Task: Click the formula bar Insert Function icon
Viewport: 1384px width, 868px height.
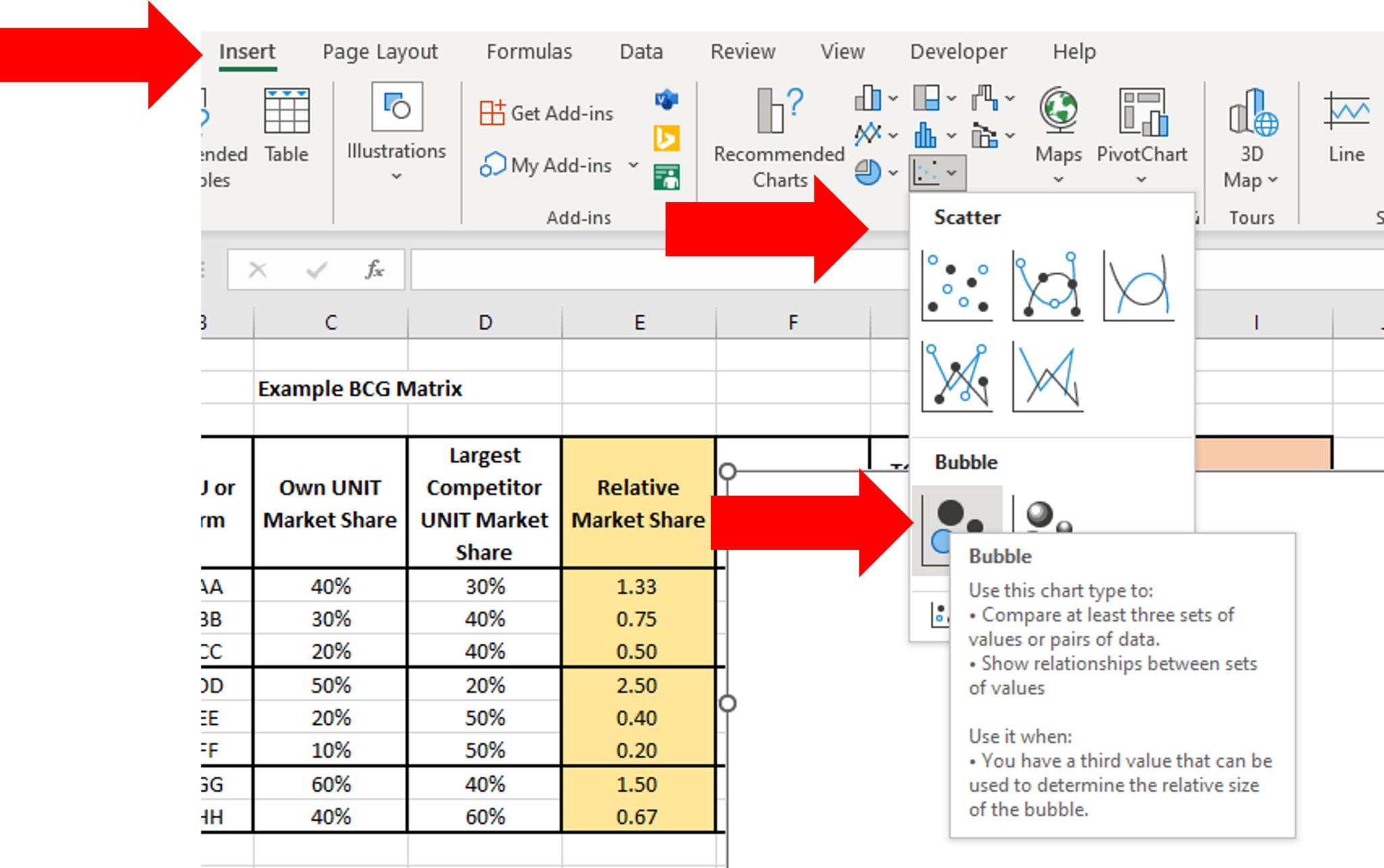Action: [376, 269]
